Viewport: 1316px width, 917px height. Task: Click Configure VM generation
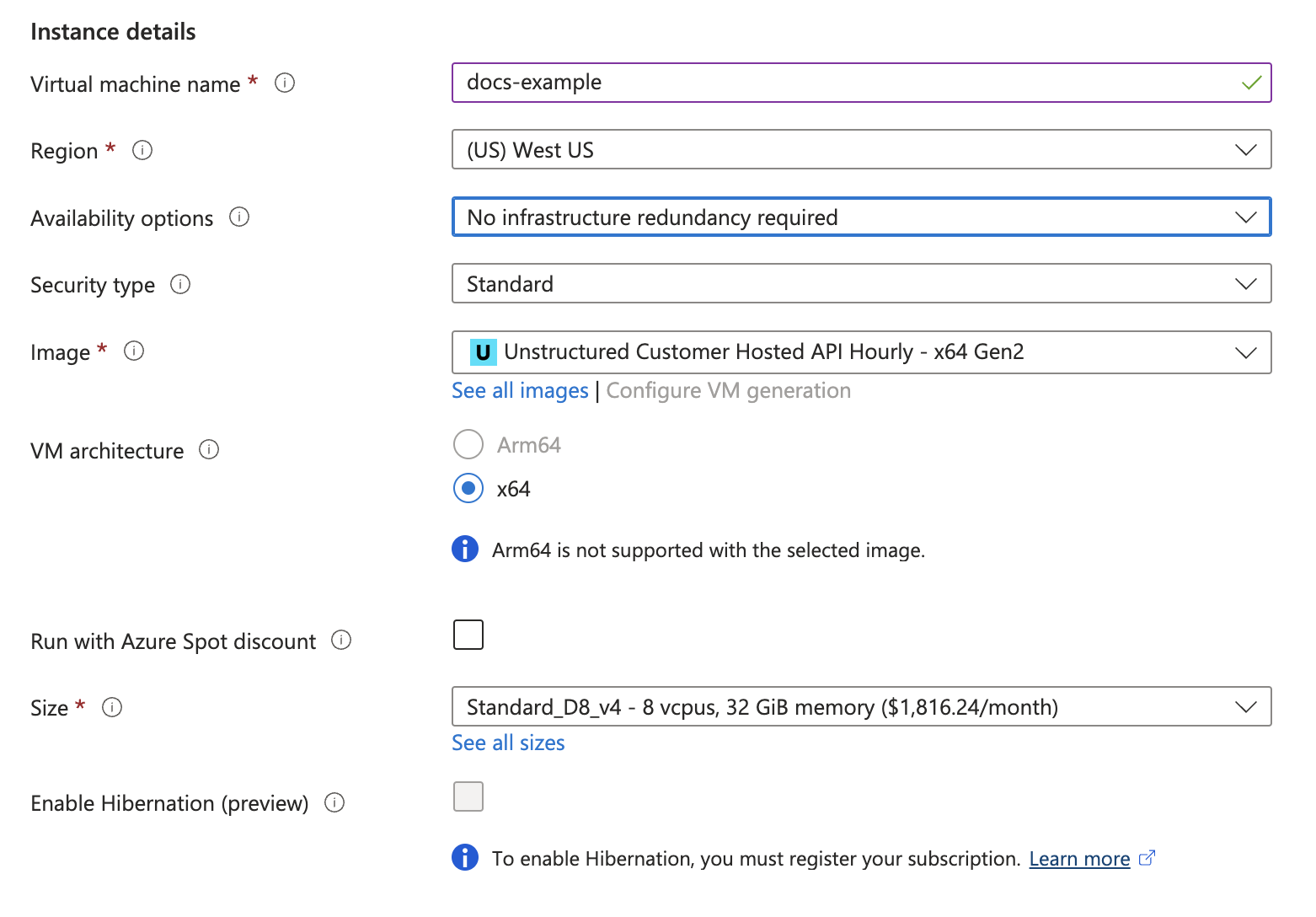pyautogui.click(x=728, y=390)
